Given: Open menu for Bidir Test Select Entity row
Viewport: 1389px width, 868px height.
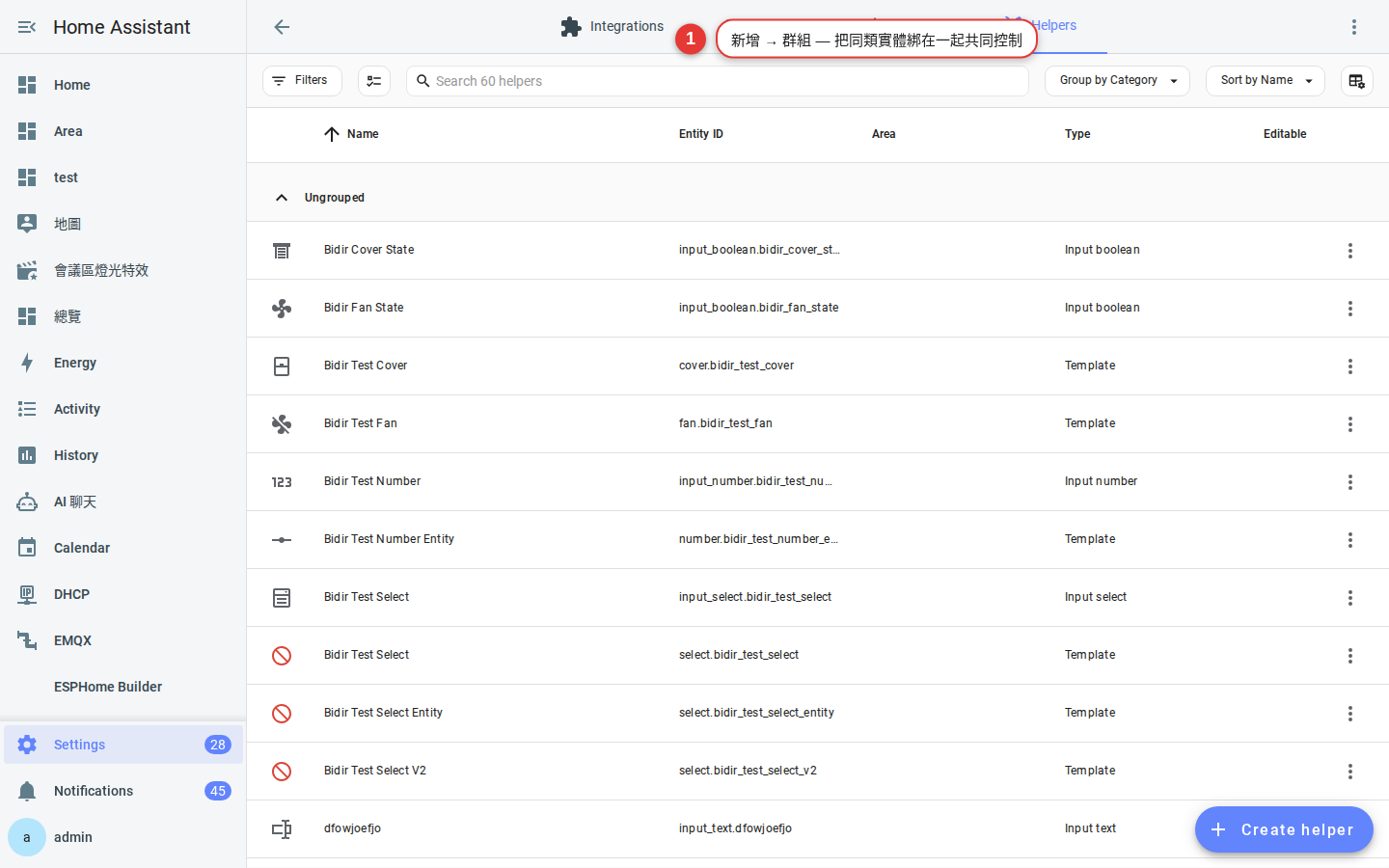Looking at the screenshot, I should pos(1350,714).
